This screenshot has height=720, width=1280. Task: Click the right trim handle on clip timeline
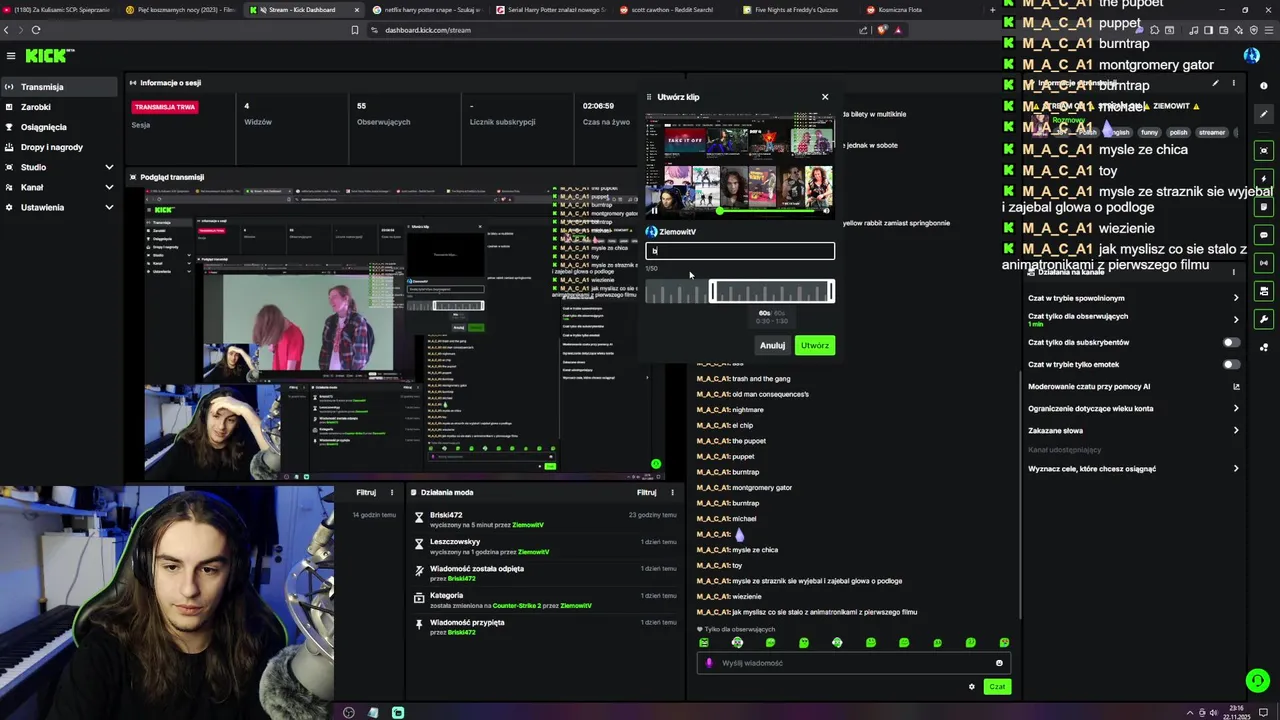click(831, 291)
